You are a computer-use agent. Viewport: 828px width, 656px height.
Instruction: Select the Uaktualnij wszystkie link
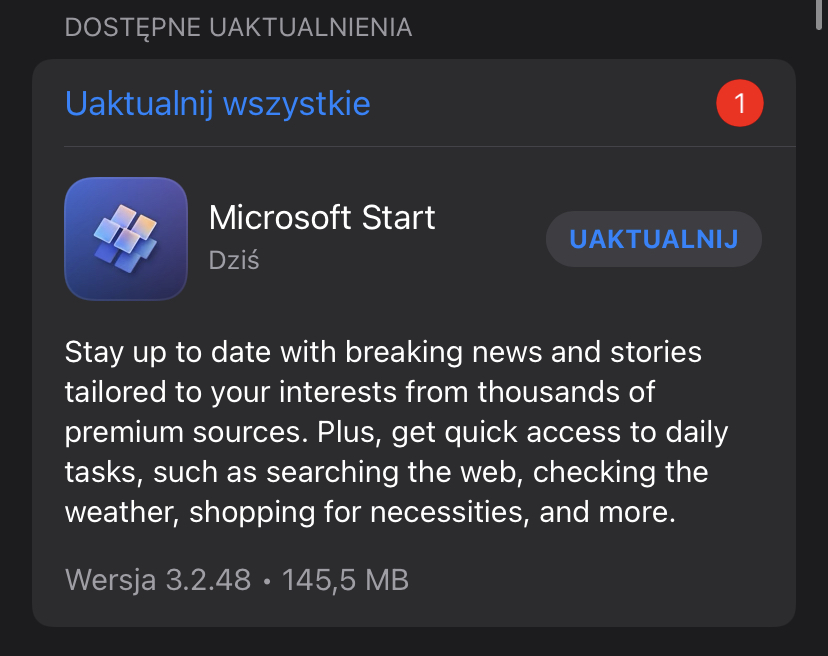tap(218, 104)
